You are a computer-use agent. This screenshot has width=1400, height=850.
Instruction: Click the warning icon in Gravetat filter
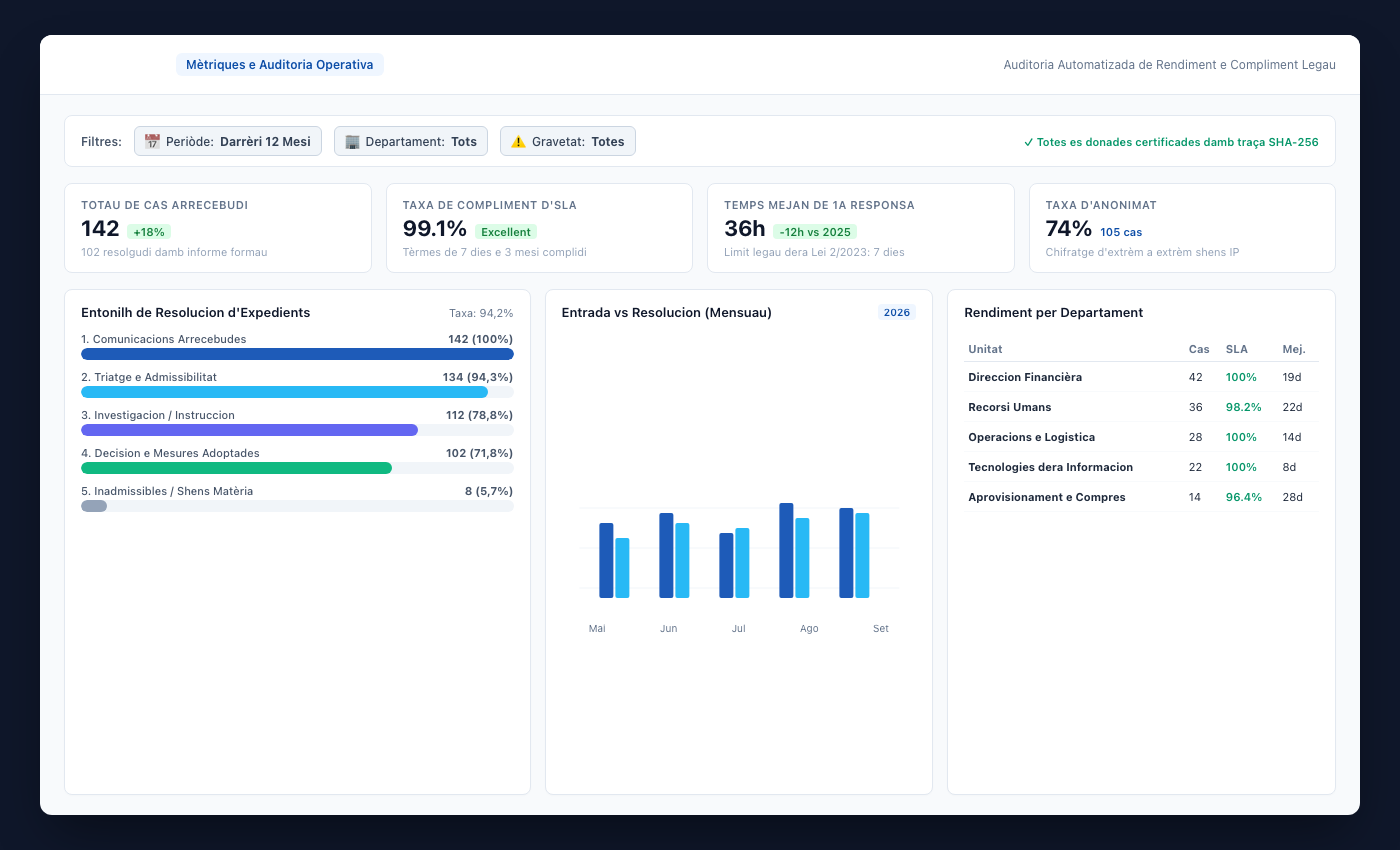pyautogui.click(x=518, y=141)
